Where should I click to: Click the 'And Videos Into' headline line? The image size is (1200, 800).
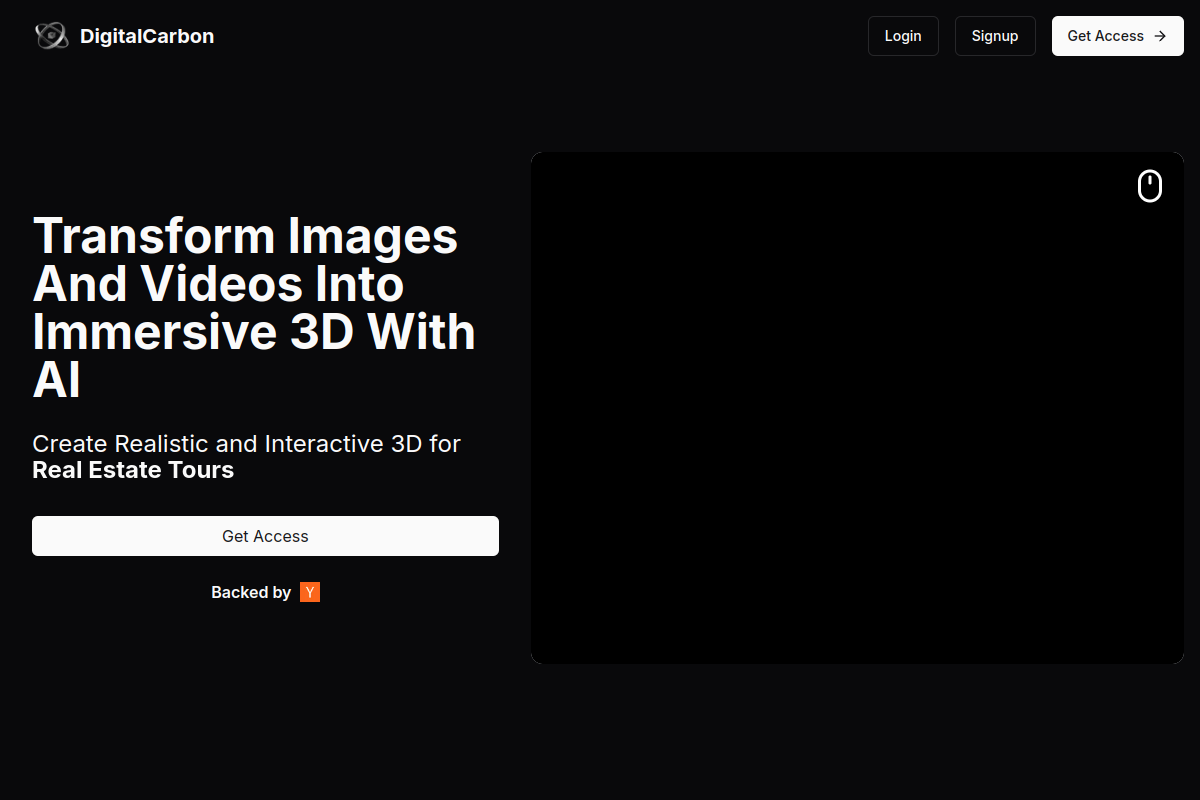pos(218,284)
